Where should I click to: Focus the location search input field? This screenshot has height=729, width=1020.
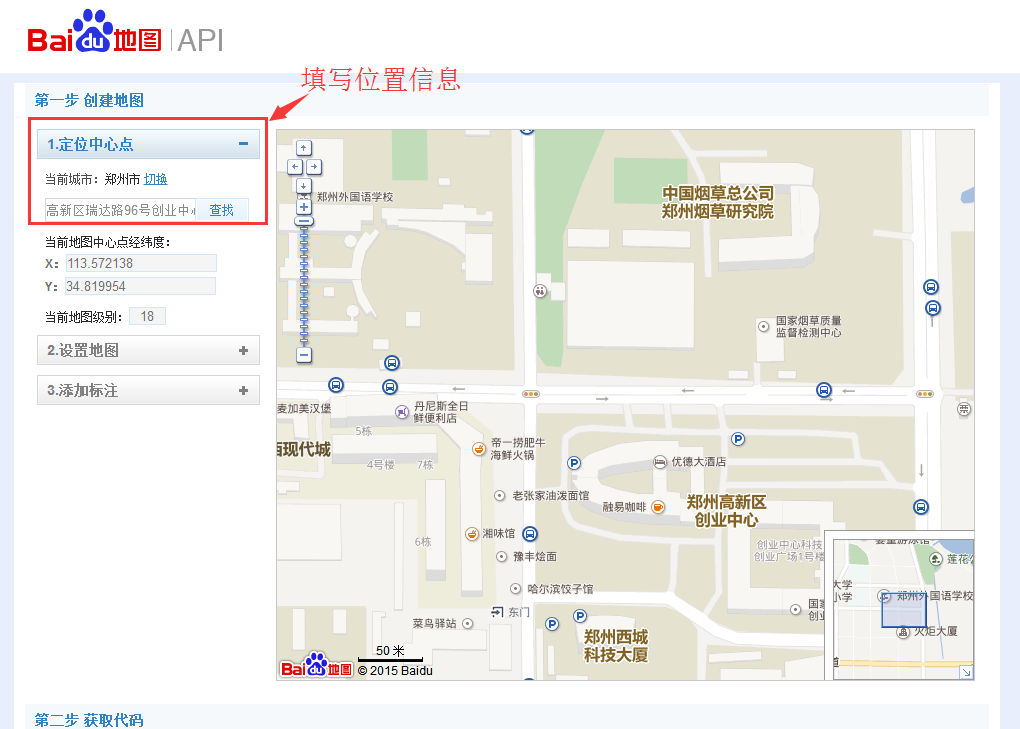pyautogui.click(x=120, y=210)
